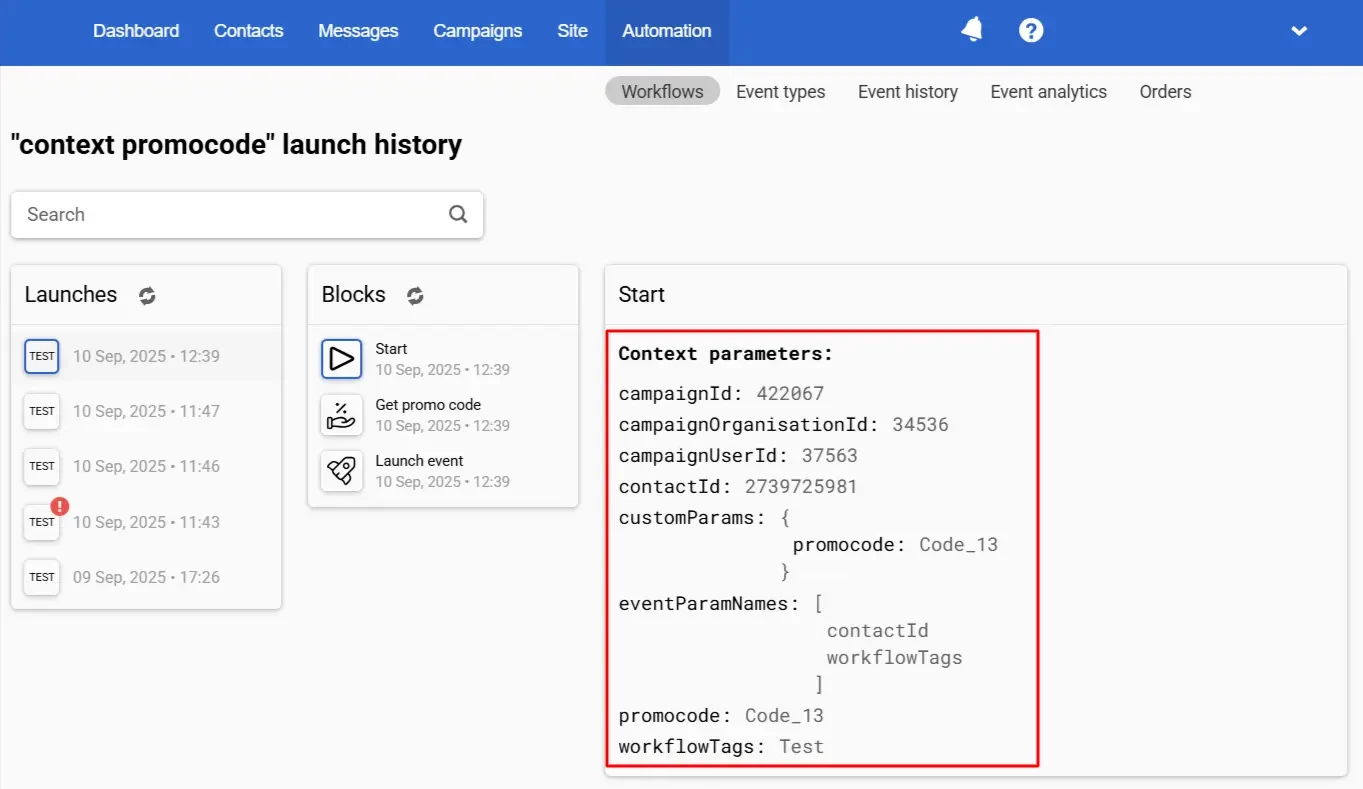Refresh the Blocks list
This screenshot has height=789, width=1363.
pos(415,295)
